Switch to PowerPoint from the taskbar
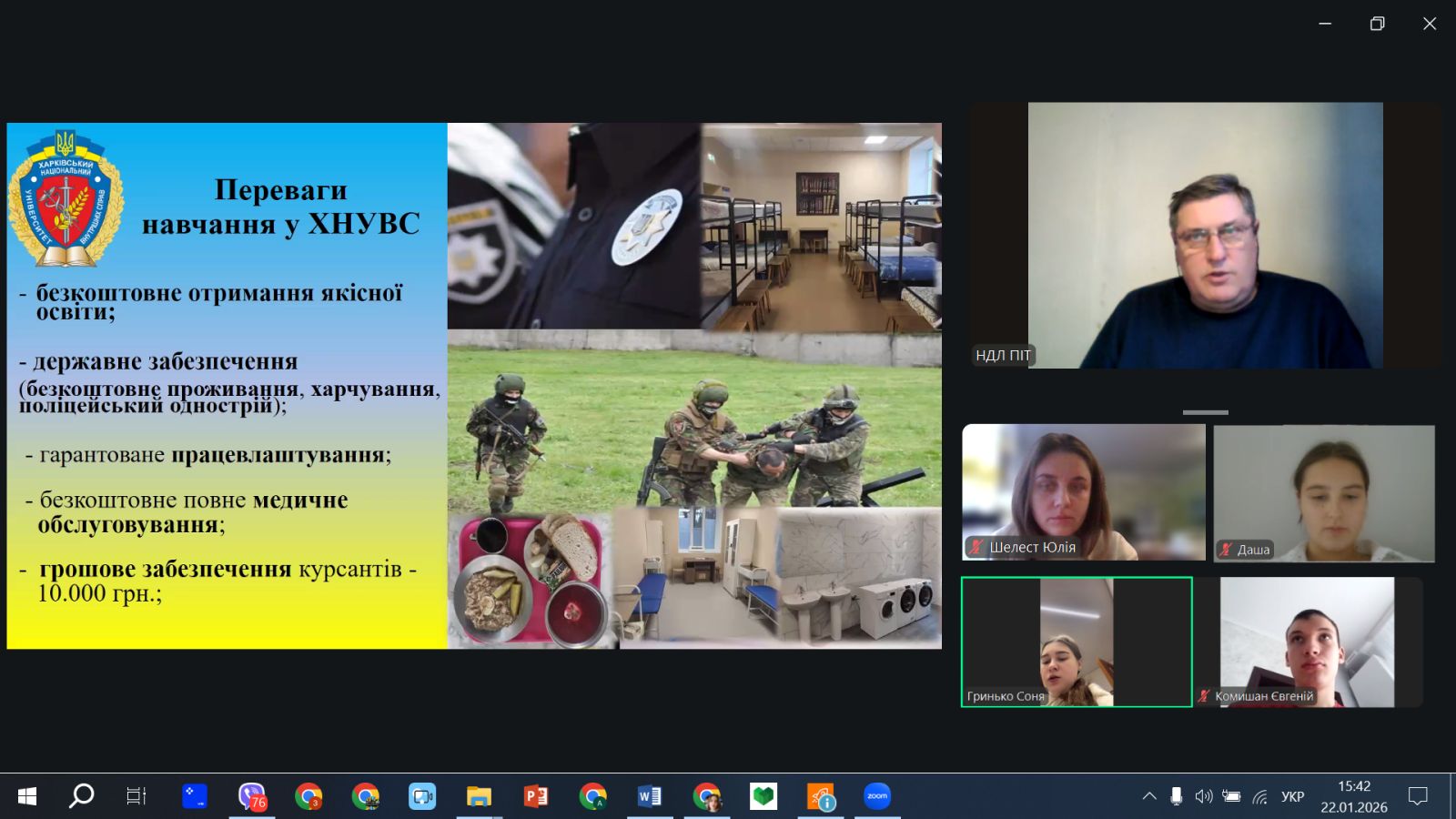Image resolution: width=1456 pixels, height=819 pixels. [x=536, y=796]
